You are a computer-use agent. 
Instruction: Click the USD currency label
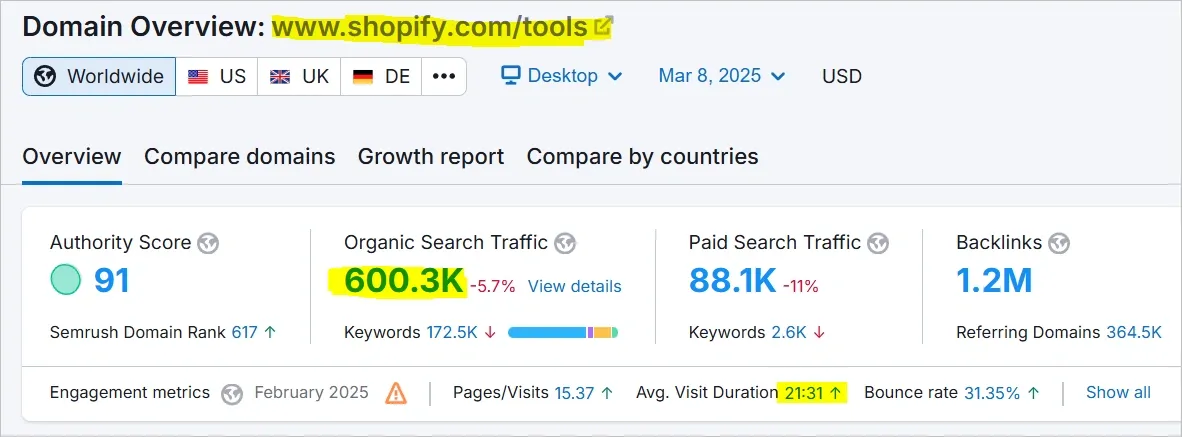click(842, 76)
